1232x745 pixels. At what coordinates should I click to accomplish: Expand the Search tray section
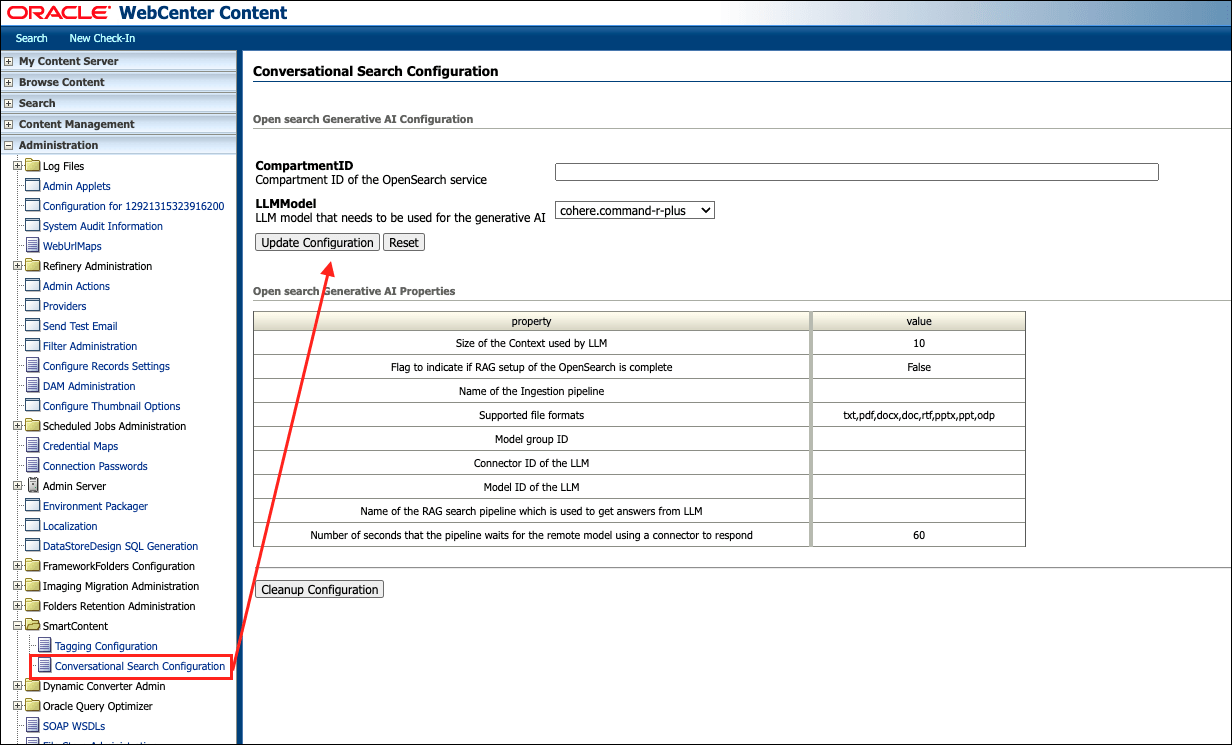click(9, 103)
